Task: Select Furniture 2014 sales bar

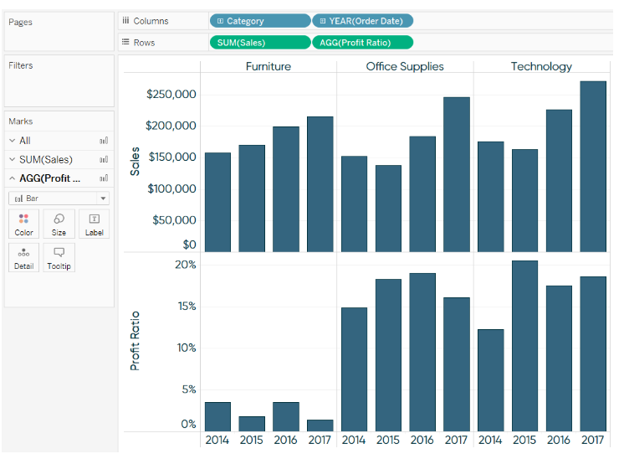Action: (218, 202)
